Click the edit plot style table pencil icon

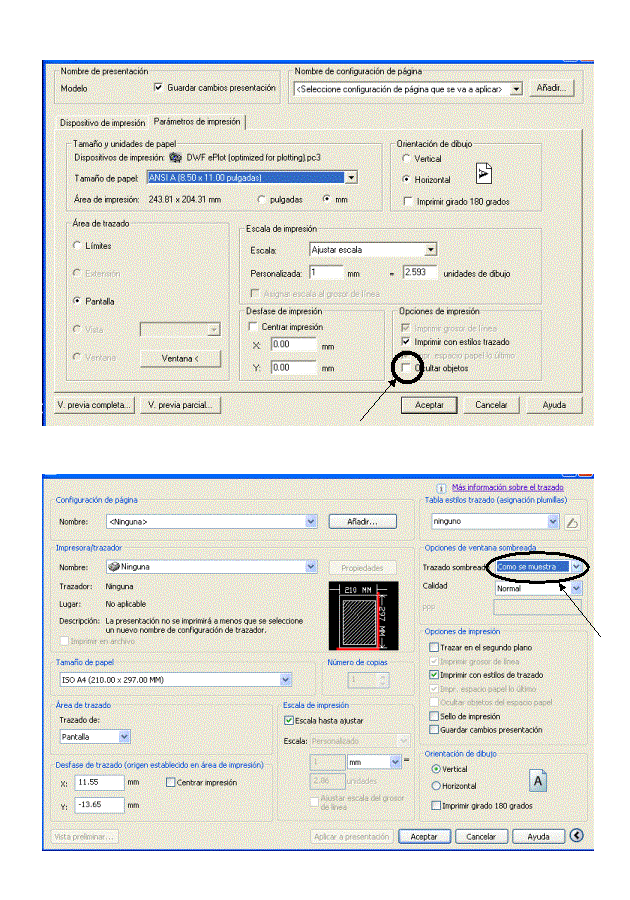[572, 522]
